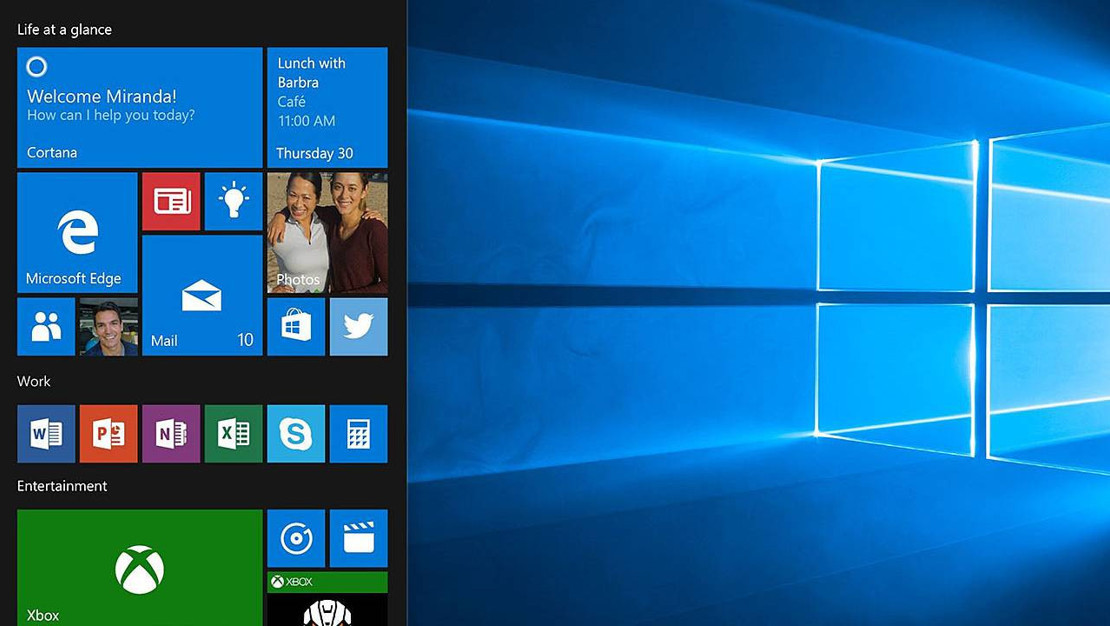Viewport: 1110px width, 626px height.
Task: Open the pinned contact photo tile
Action: 108,326
